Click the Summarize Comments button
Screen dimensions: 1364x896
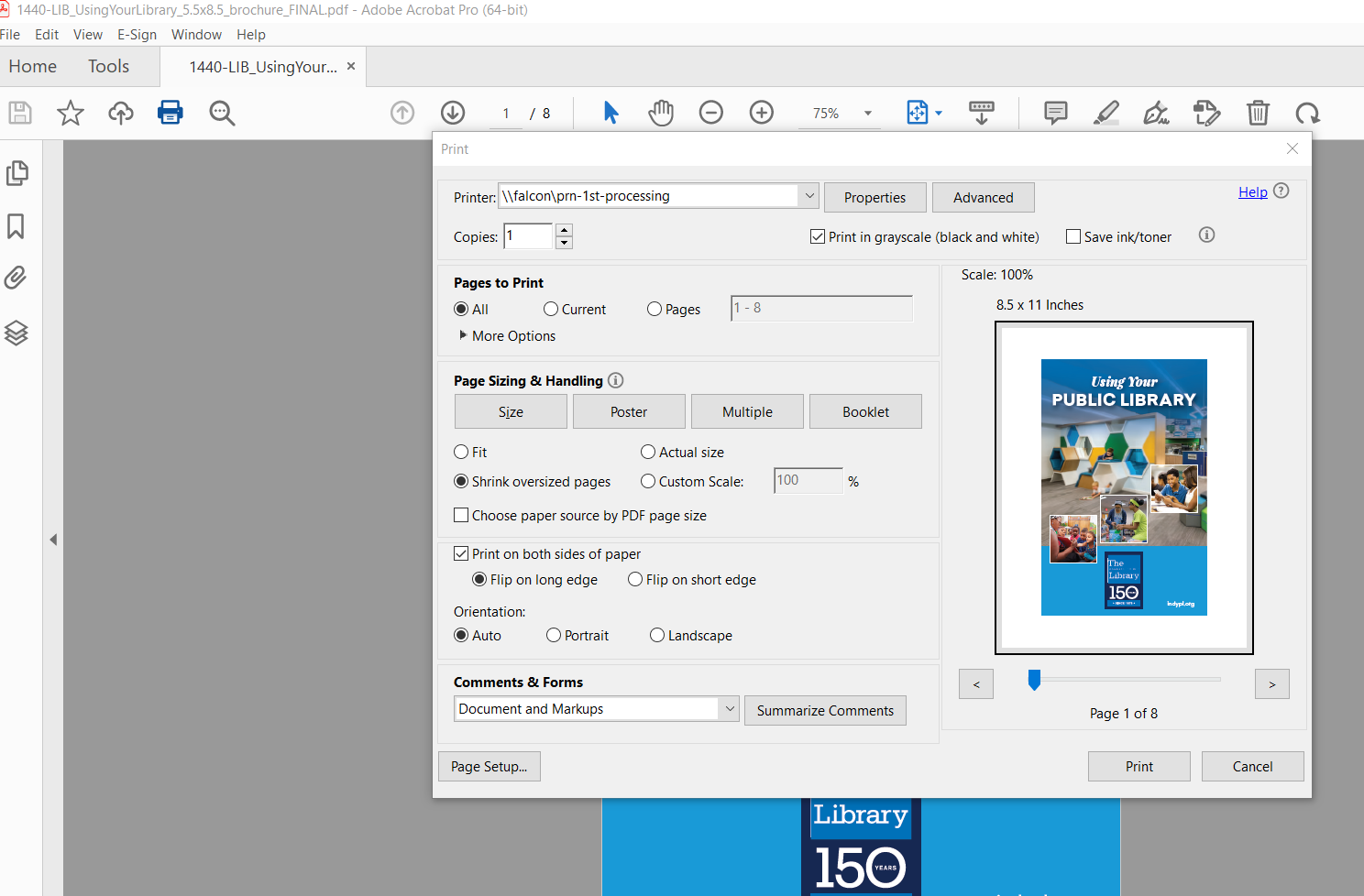(824, 710)
